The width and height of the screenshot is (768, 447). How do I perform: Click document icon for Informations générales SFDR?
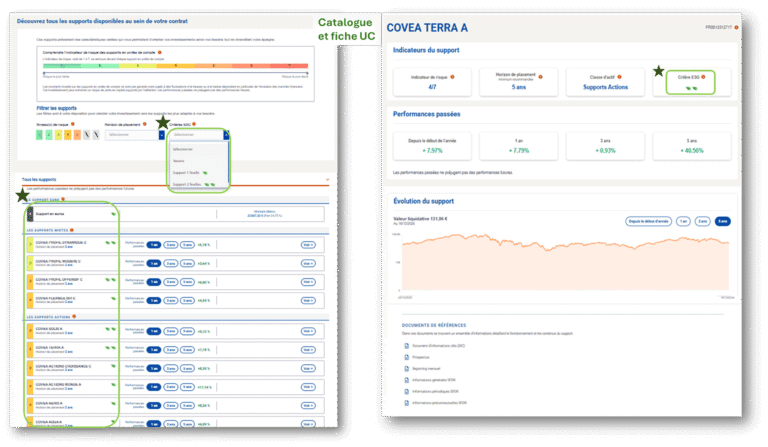pyautogui.click(x=407, y=380)
